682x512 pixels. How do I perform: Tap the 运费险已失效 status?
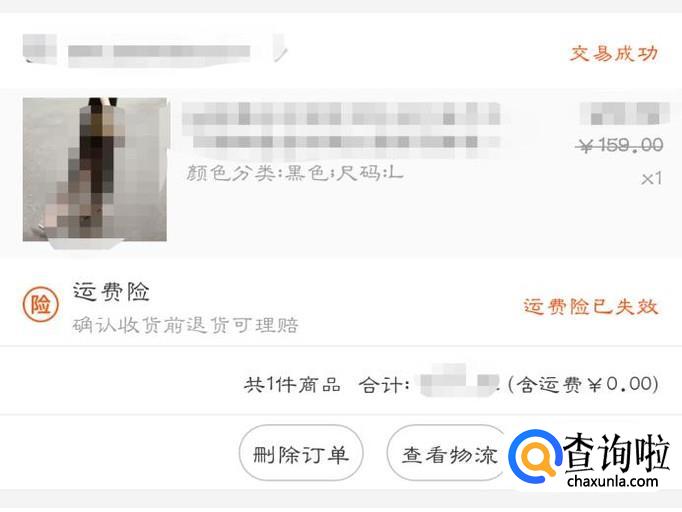[591, 307]
